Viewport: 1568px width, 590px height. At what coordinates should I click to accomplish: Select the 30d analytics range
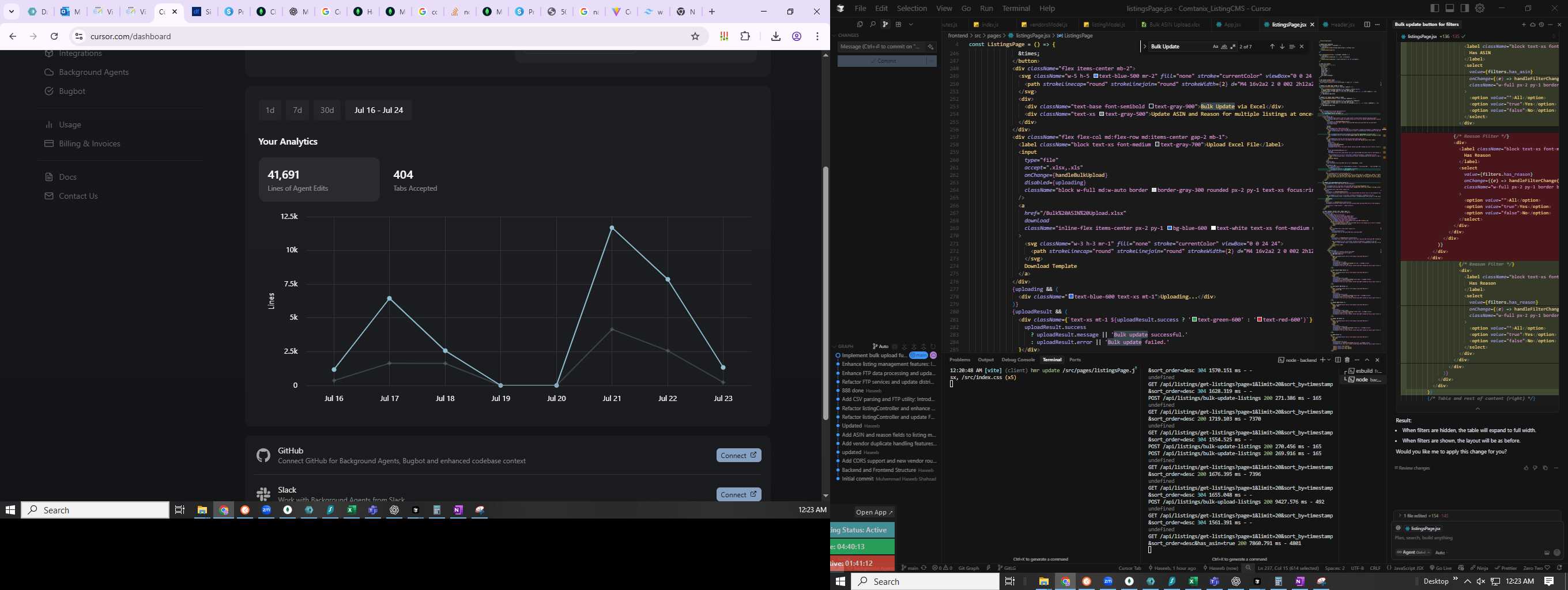coord(327,110)
